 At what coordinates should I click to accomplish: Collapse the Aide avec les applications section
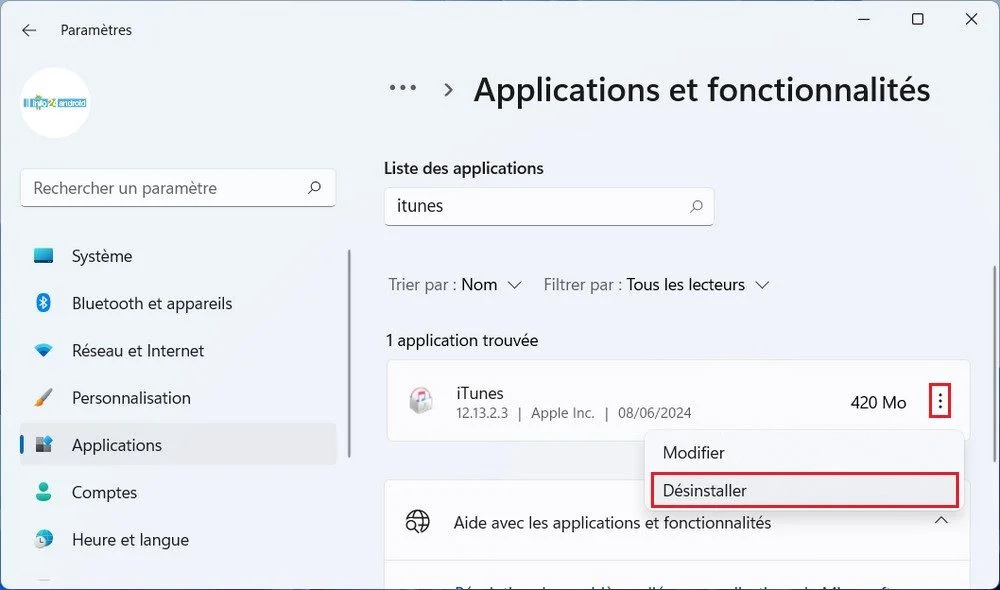[x=940, y=521]
